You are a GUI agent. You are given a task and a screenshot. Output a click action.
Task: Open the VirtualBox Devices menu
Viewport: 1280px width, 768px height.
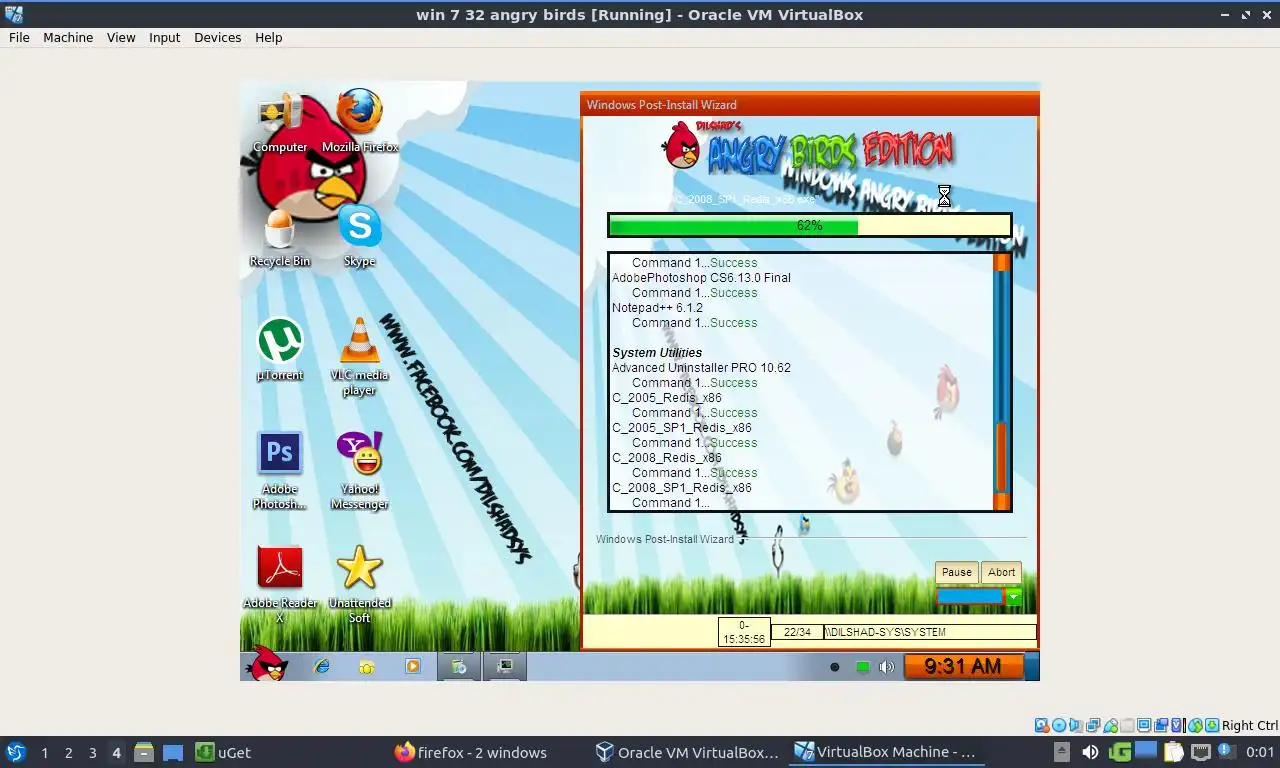tap(217, 37)
